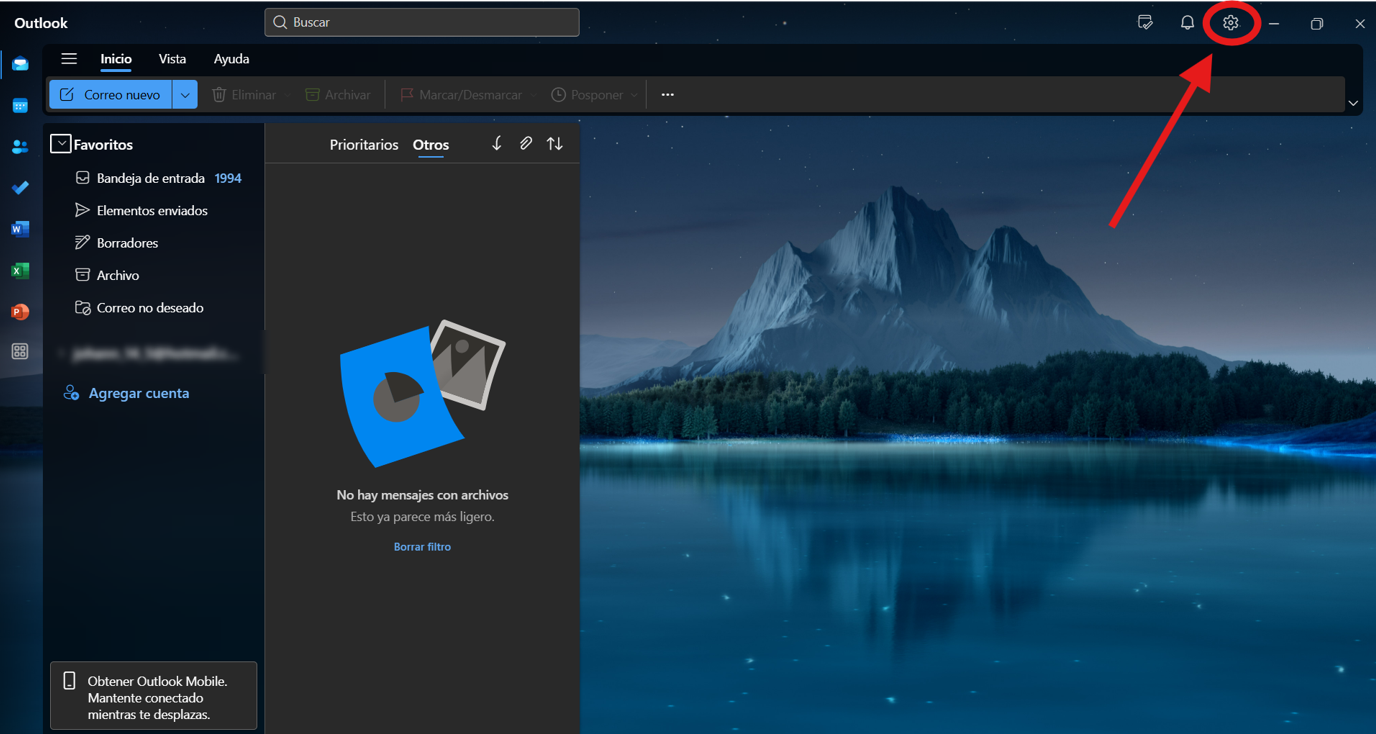Open the notifications bell
Viewport: 1376px width, 734px height.
[1187, 23]
